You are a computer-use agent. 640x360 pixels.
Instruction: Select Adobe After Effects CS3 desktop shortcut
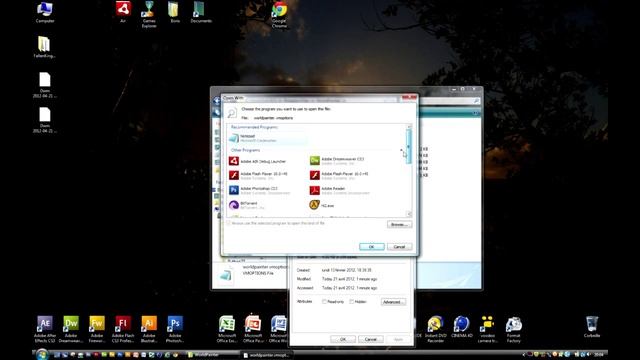point(44,329)
